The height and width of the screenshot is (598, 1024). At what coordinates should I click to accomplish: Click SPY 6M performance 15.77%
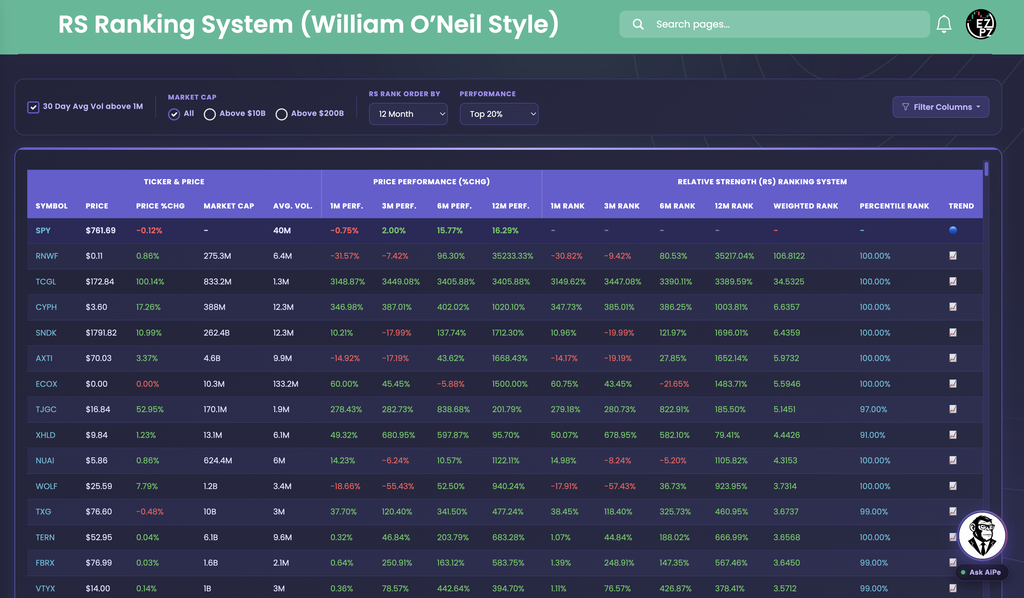[x=449, y=230]
